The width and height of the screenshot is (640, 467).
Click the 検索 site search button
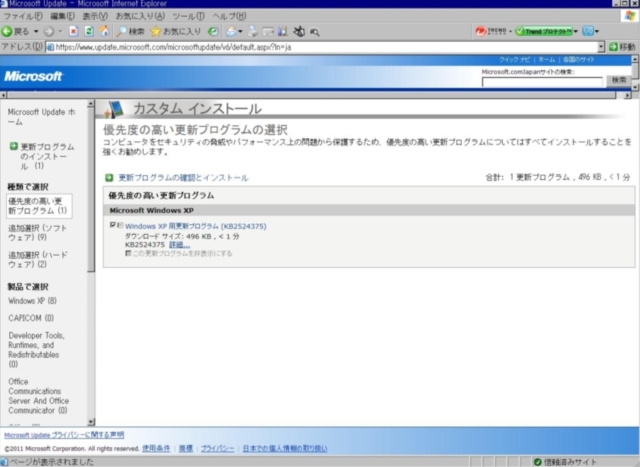619,80
